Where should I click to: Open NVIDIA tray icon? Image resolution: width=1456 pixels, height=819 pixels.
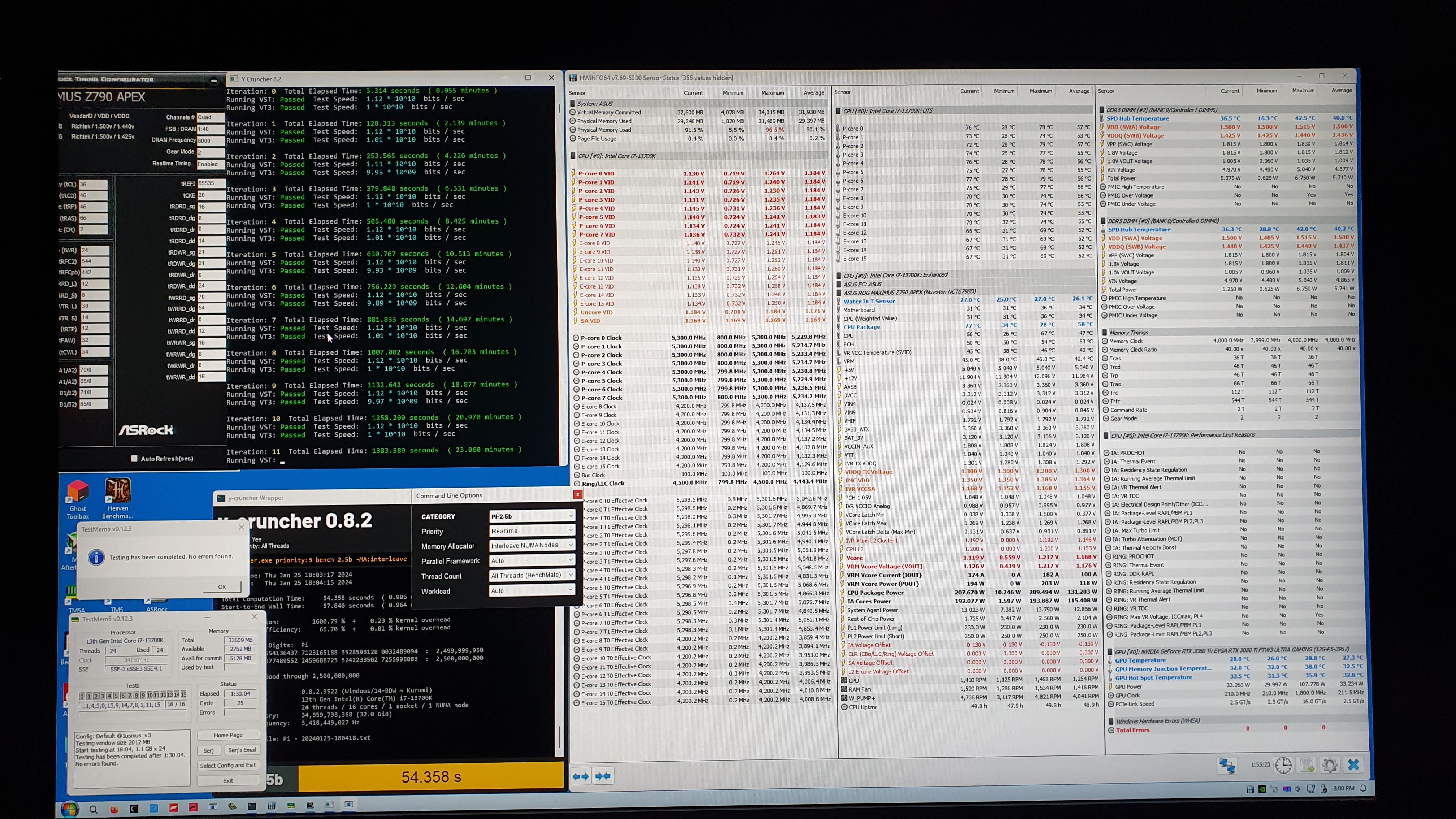(x=1262, y=789)
